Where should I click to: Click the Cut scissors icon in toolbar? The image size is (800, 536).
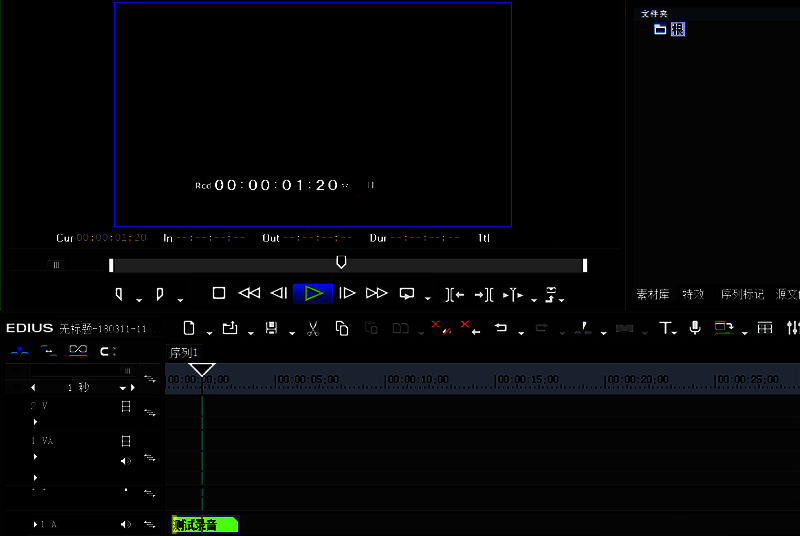click(312, 328)
